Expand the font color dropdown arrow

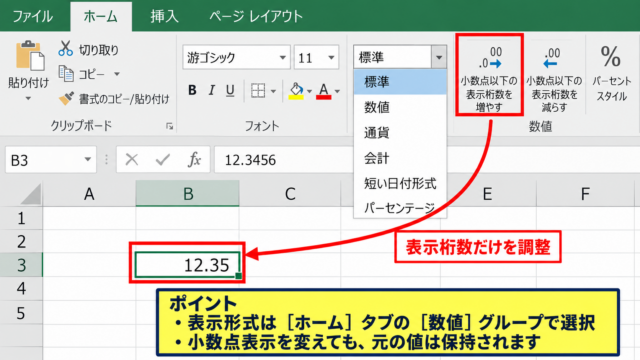(x=337, y=91)
